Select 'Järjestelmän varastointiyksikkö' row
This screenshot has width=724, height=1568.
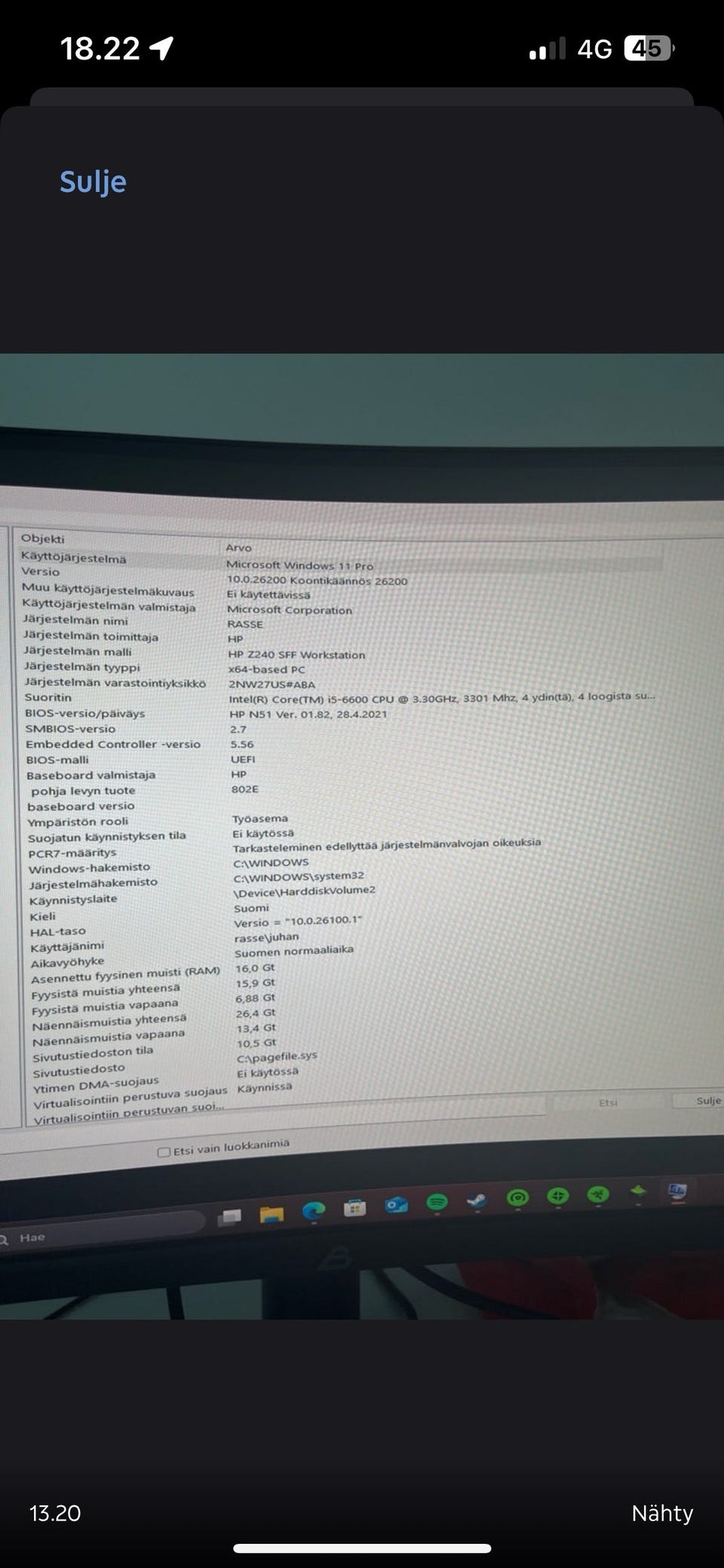(x=115, y=682)
